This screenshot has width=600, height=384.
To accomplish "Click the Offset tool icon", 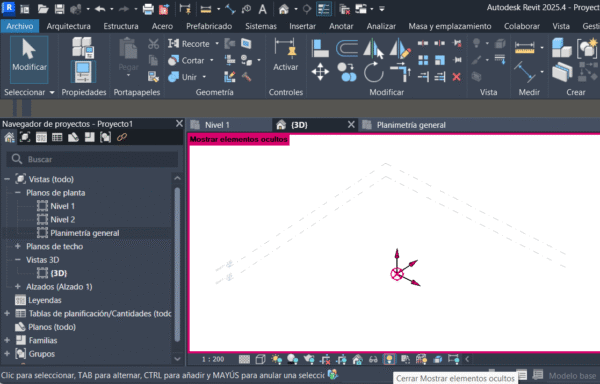I will (x=347, y=48).
